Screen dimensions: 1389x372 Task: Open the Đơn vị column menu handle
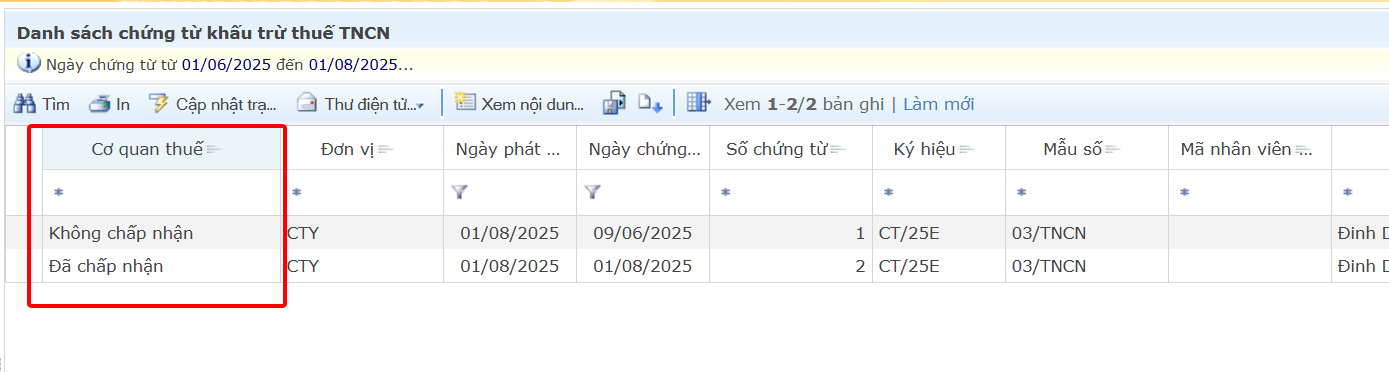pos(386,150)
